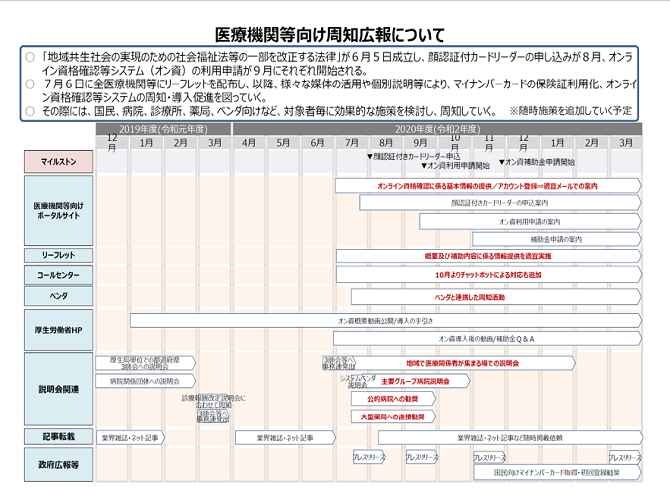This screenshot has width=670, height=500.
Task: Click the 医療機関等向けポータルサイト row label
Action: (x=59, y=210)
